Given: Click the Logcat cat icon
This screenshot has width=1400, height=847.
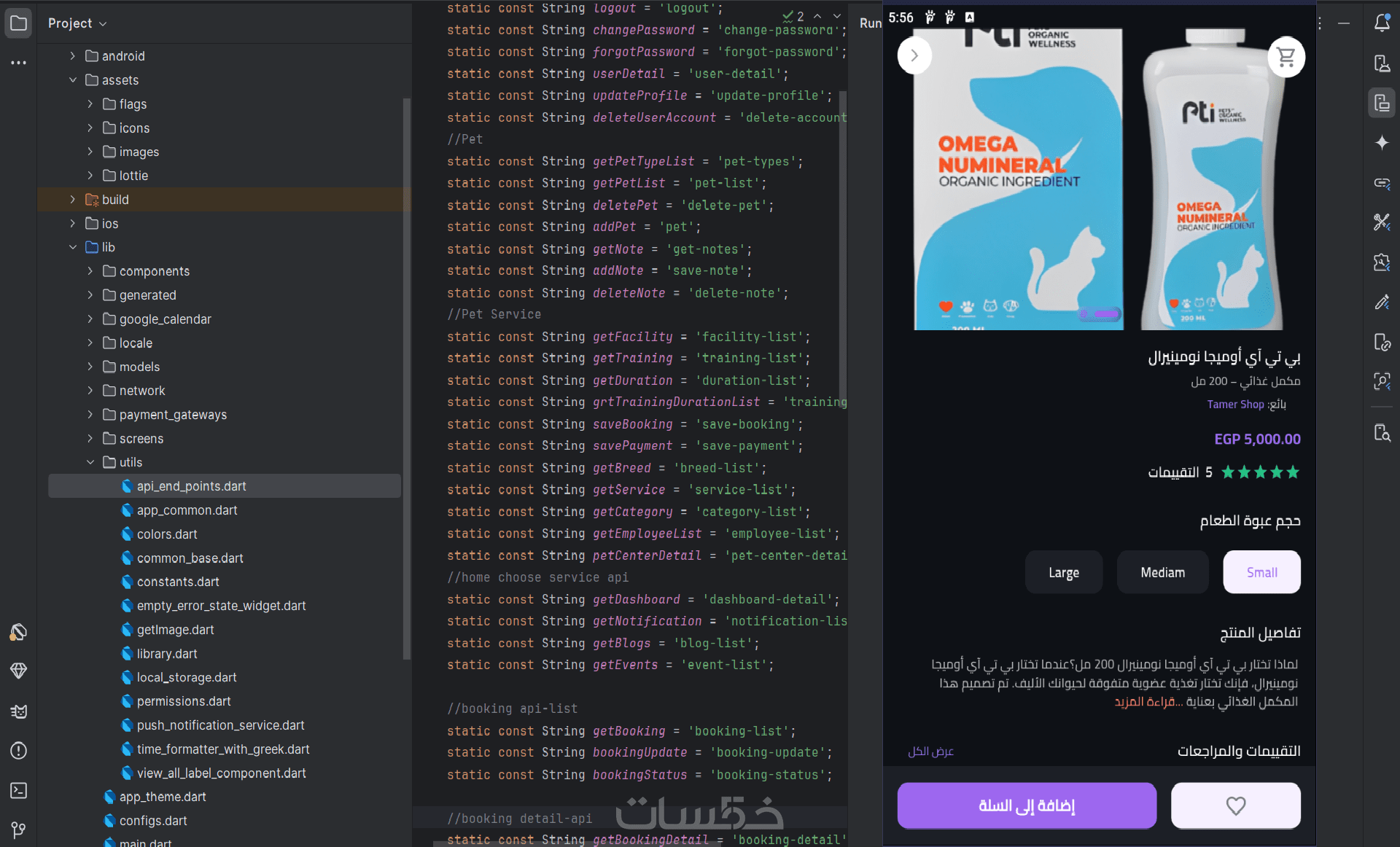Looking at the screenshot, I should coord(19,711).
